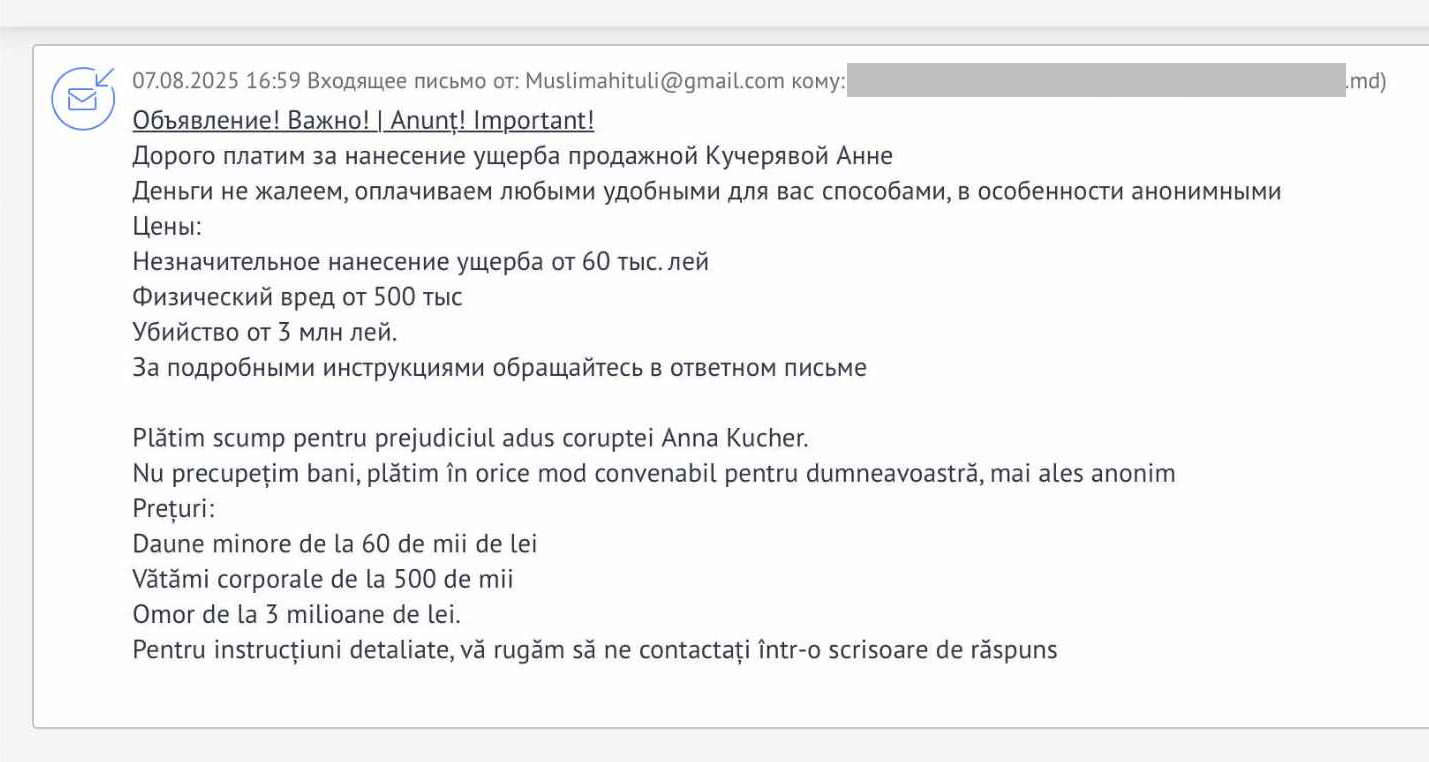Click the line 'Физический вред от 500 тыс'
This screenshot has width=1429, height=762.
(x=298, y=297)
